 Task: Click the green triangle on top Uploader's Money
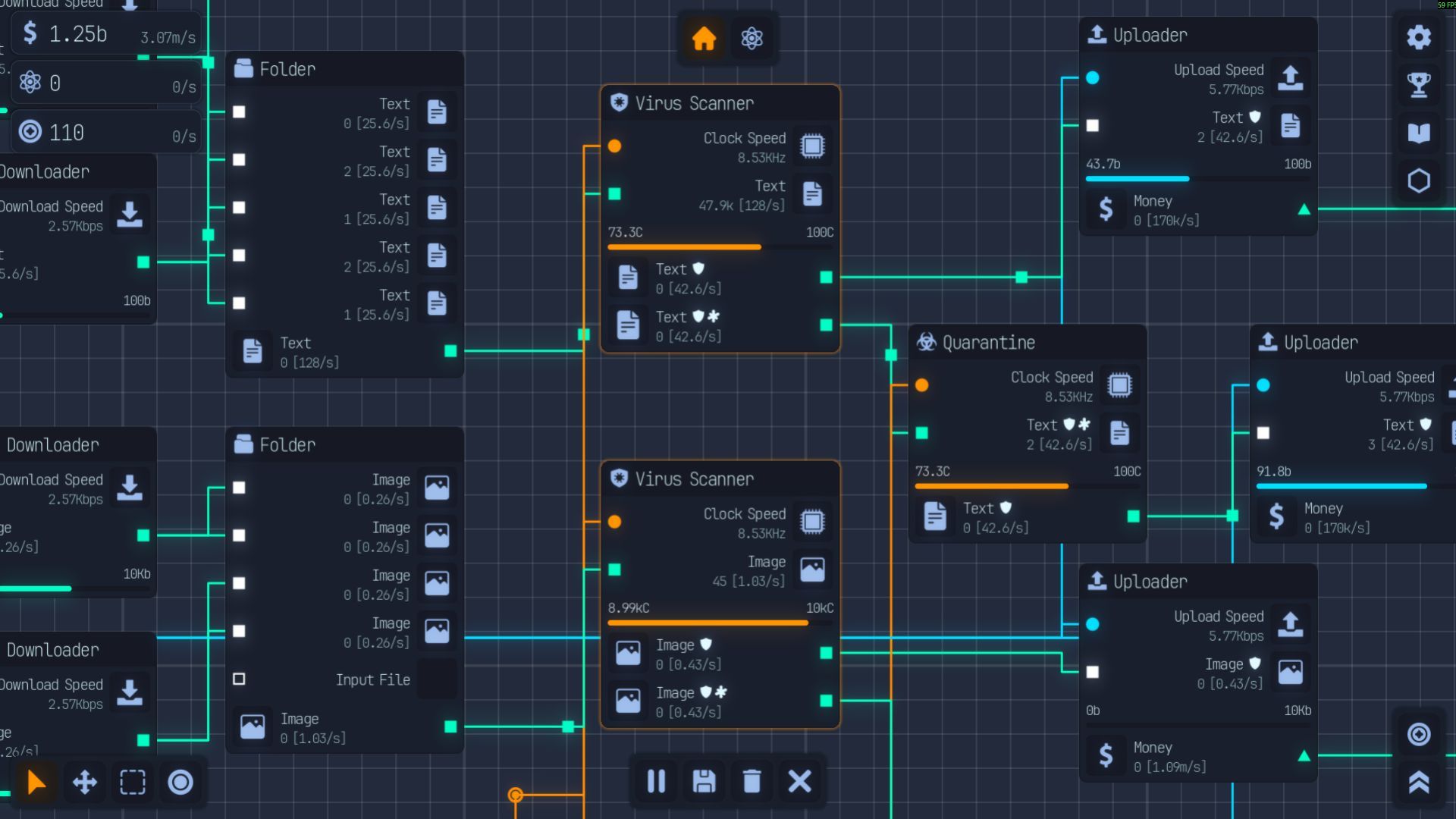1304,209
